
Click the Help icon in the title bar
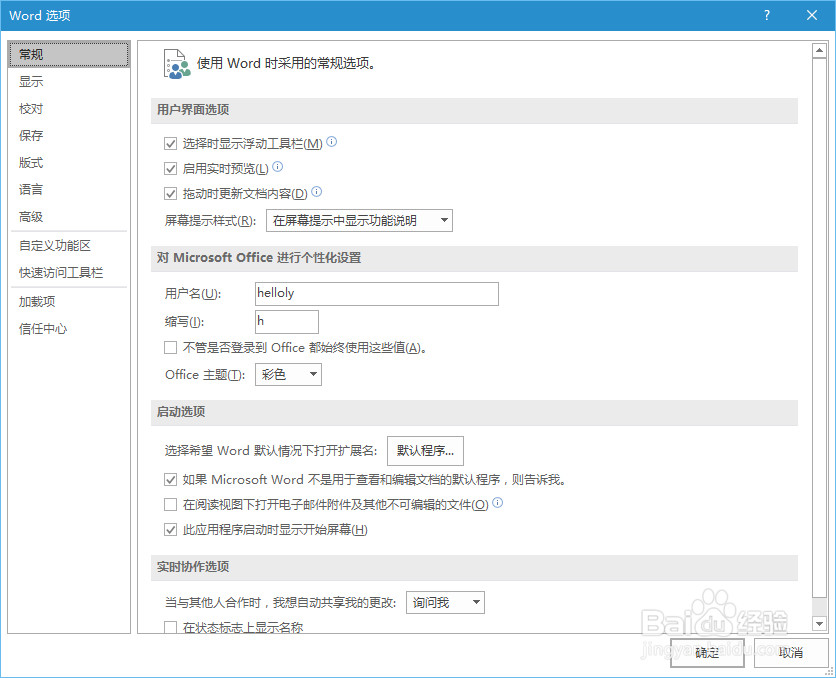766,15
